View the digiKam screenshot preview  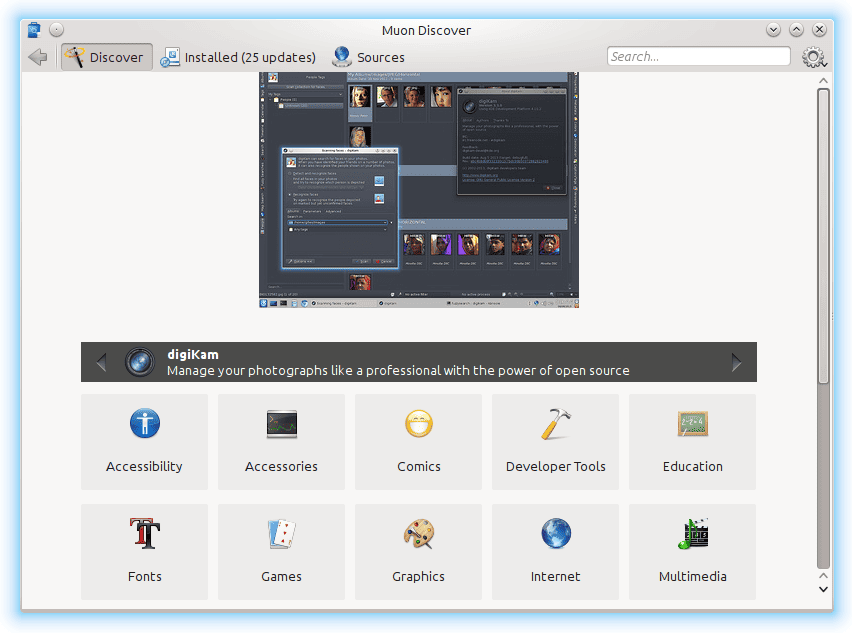419,190
